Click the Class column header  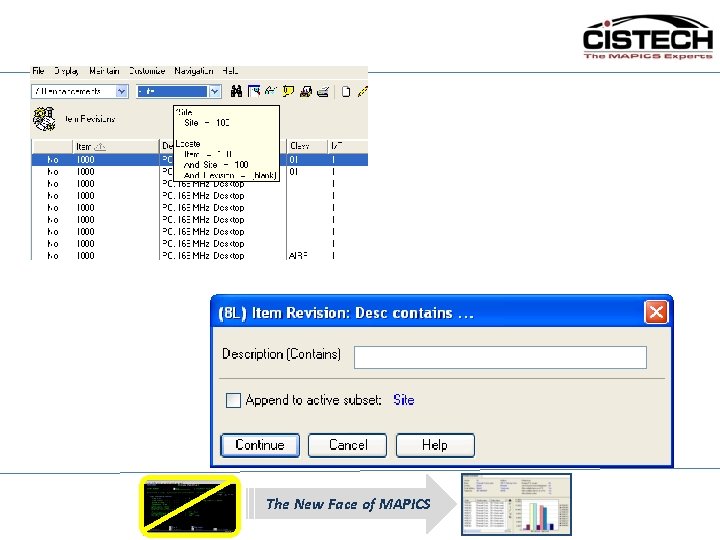click(x=307, y=146)
